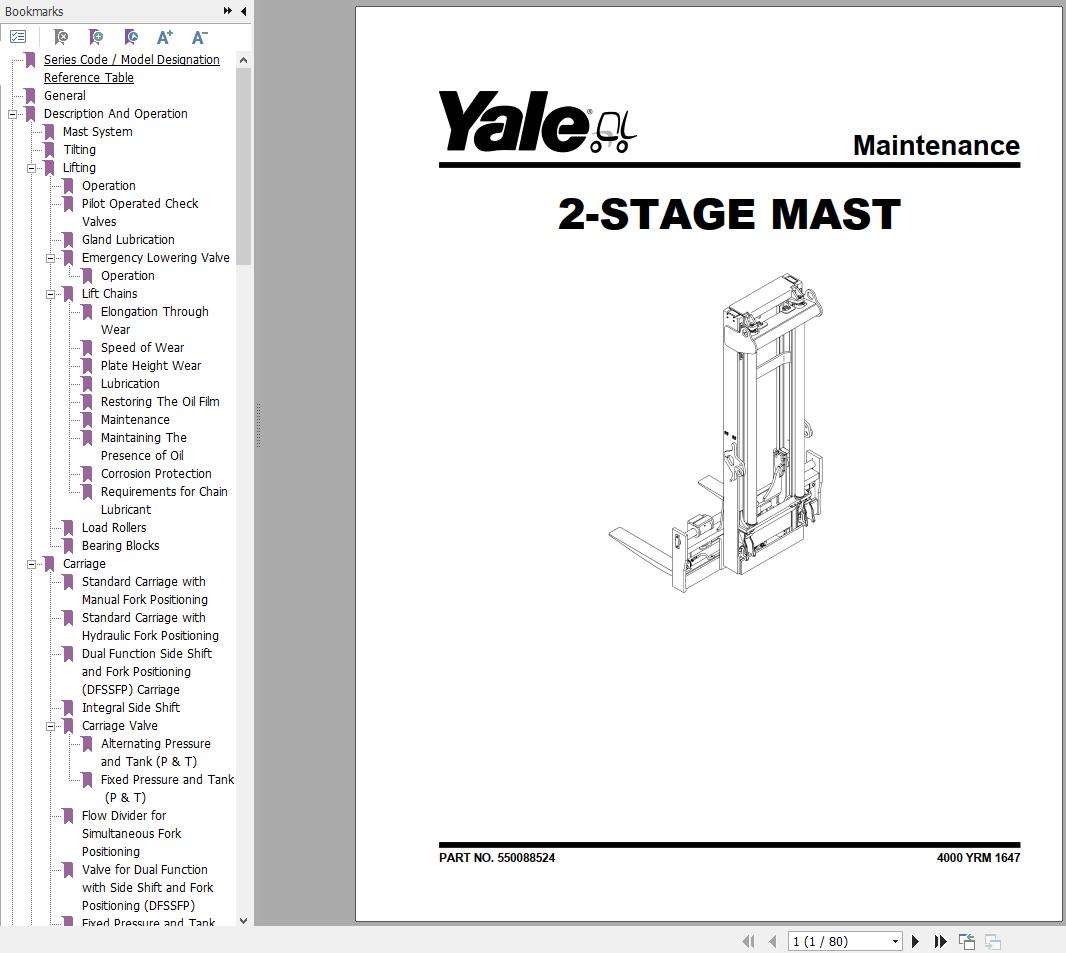Collapse the Emergency Lowering Valve bookmark

(x=52, y=257)
